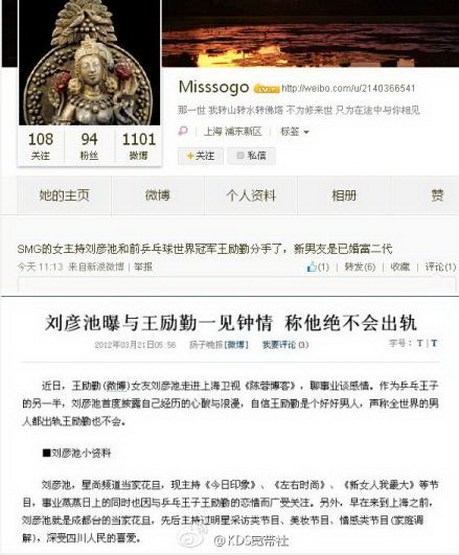The image size is (459, 555).
Task: Open 评论(1) comments on the post
Action: (x=440, y=267)
